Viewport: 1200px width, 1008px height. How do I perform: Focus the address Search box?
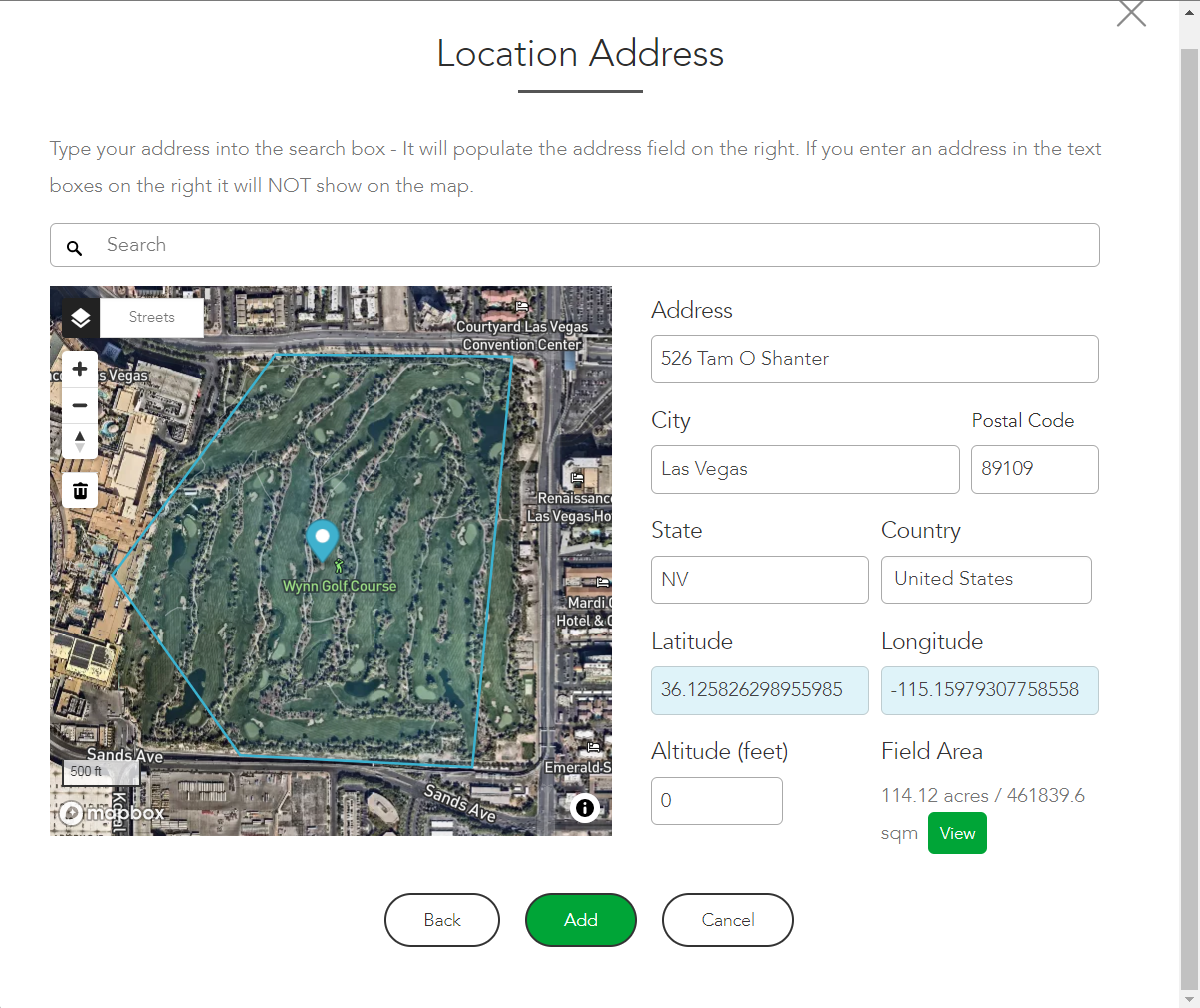[575, 245]
